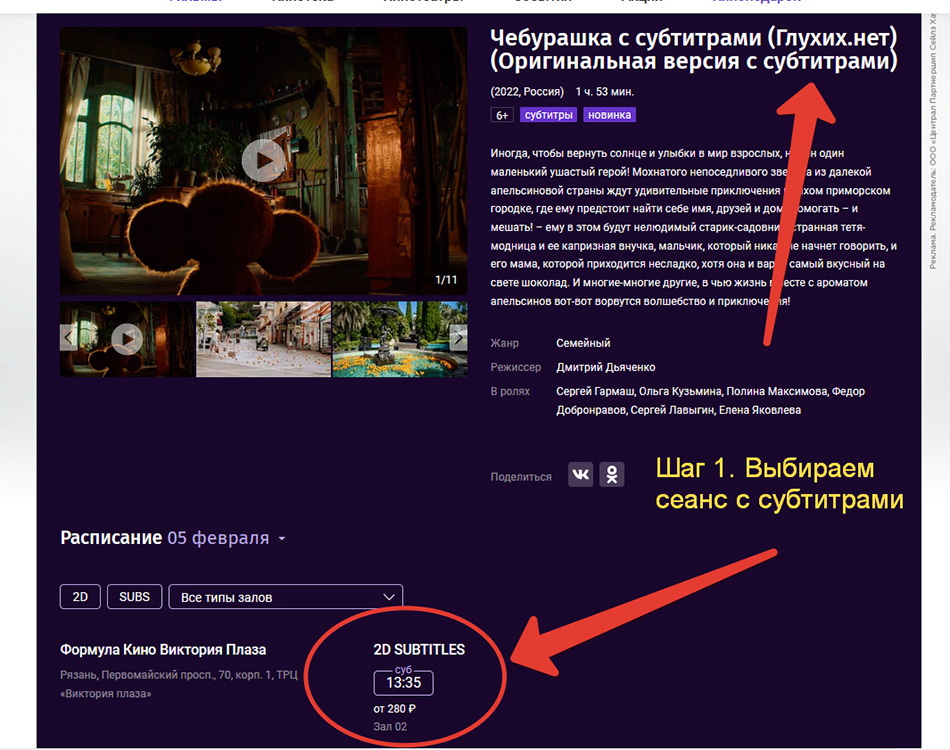Click the новинка tag
The width and height of the screenshot is (950, 750).
[610, 114]
